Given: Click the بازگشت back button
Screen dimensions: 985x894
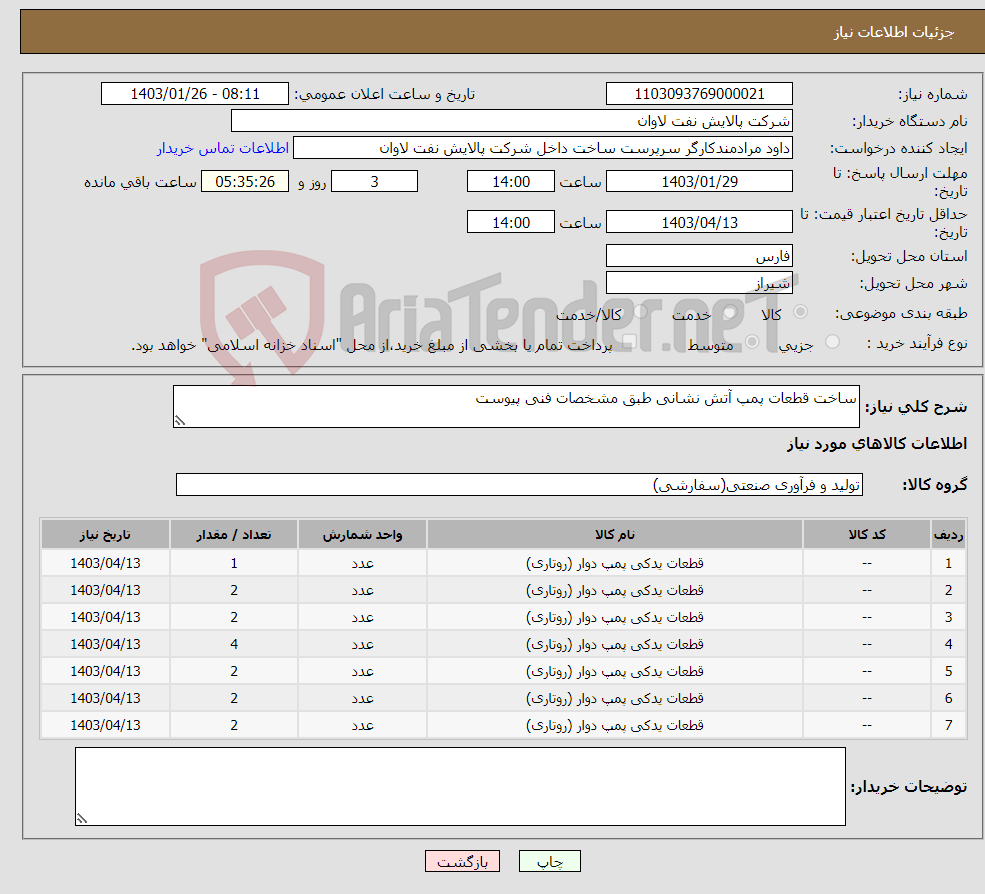Looking at the screenshot, I should 462,861.
